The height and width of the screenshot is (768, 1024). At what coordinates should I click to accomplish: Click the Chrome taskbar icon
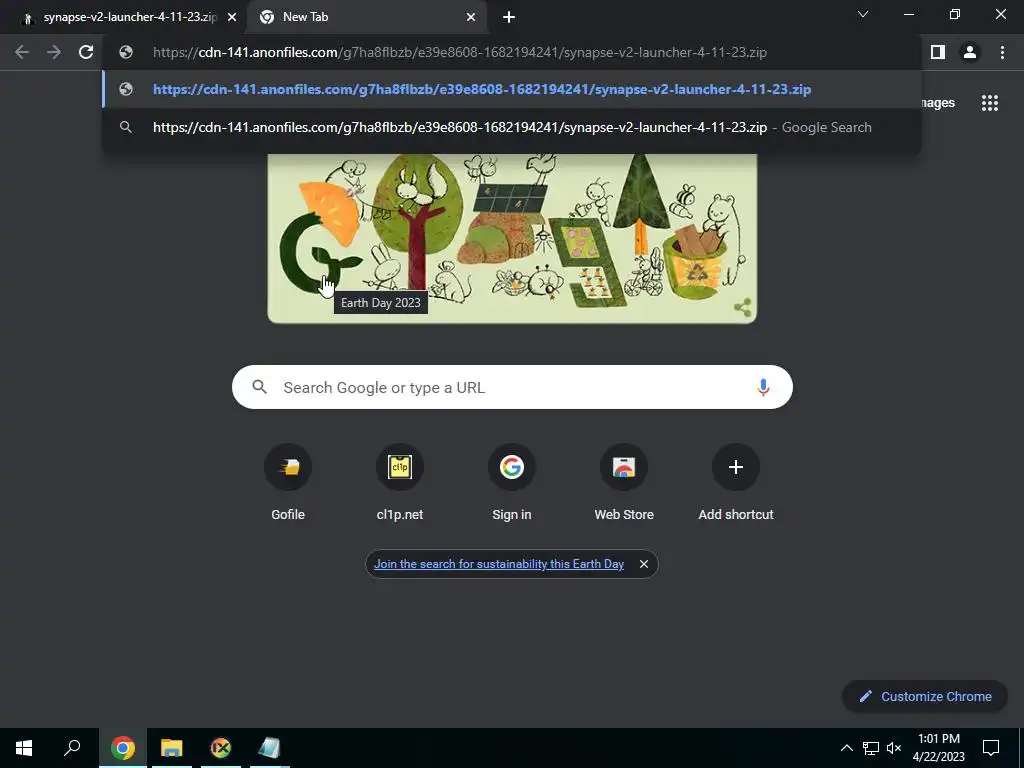click(x=123, y=748)
